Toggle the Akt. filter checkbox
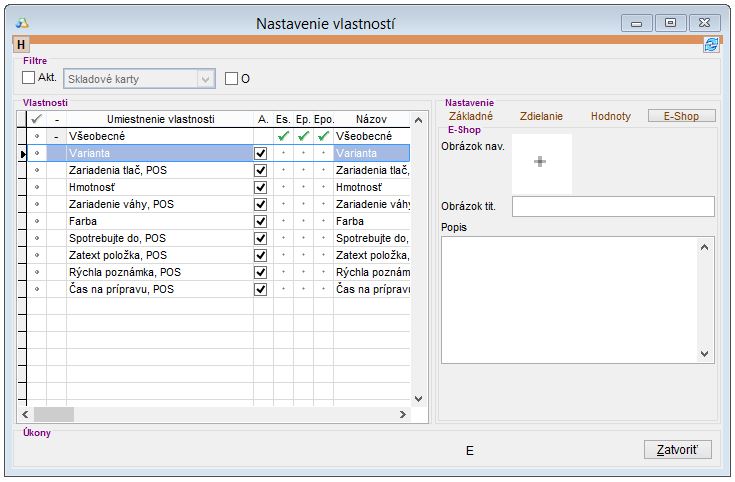735x482 pixels. 29,78
